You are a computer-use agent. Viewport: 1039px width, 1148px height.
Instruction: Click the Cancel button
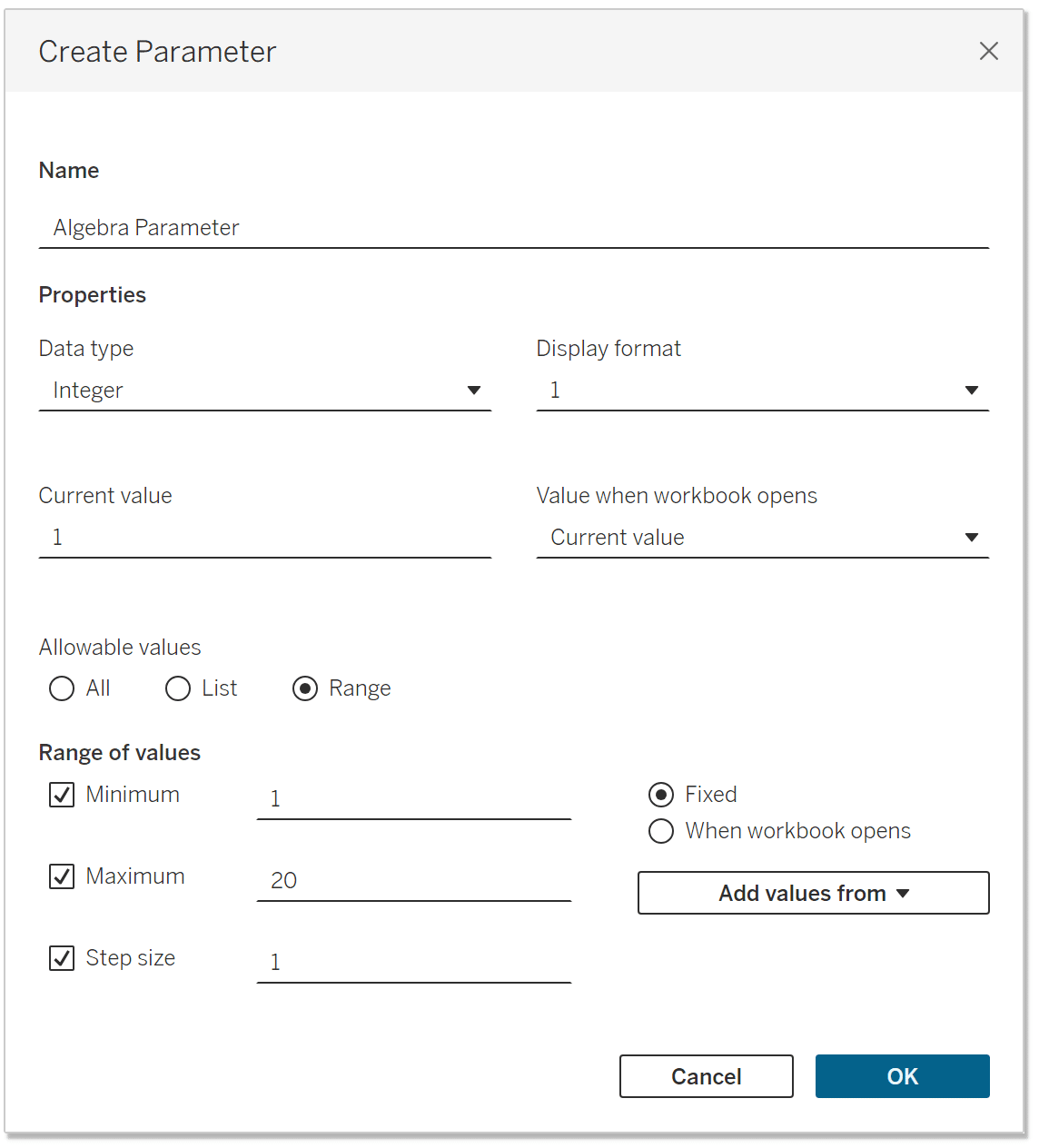(x=706, y=1076)
